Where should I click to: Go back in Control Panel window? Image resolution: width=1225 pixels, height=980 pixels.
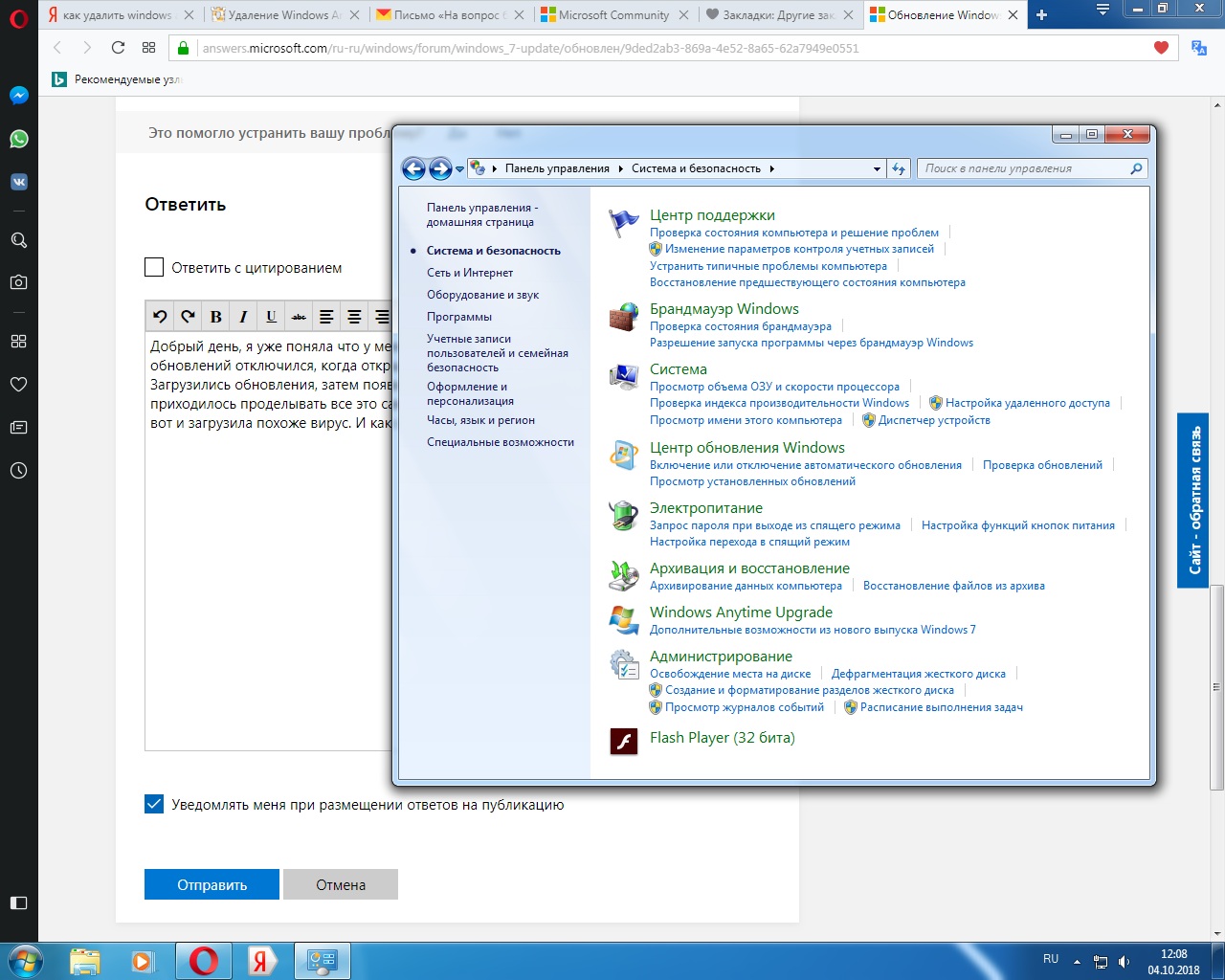click(413, 168)
